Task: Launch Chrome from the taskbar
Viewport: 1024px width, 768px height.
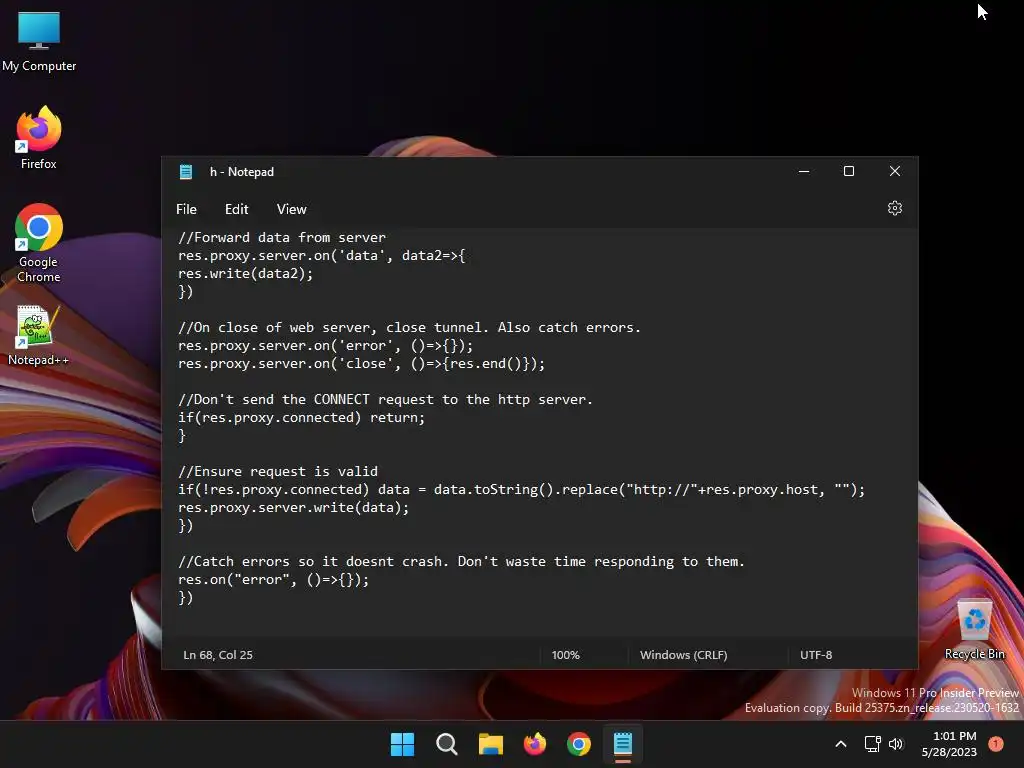Action: point(579,744)
